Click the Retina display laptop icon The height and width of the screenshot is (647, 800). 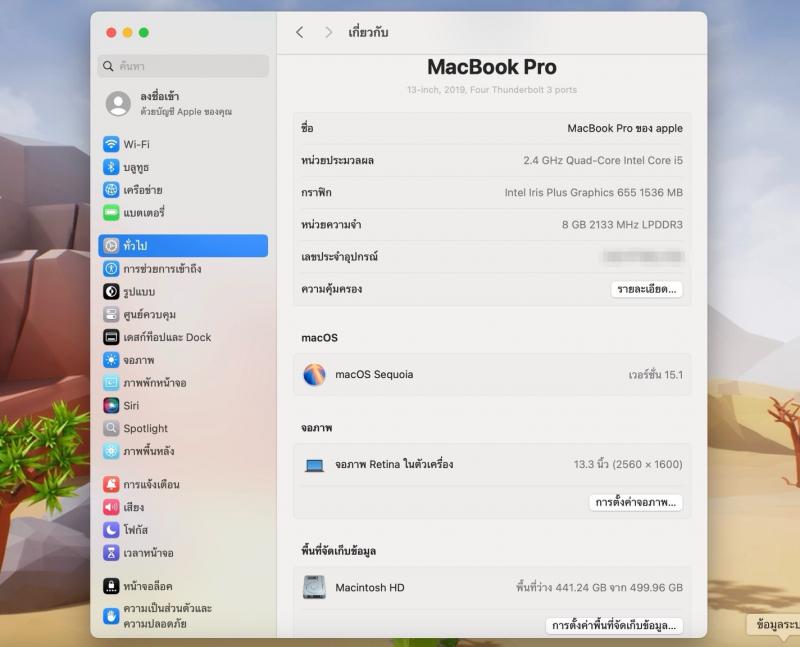pyautogui.click(x=314, y=465)
